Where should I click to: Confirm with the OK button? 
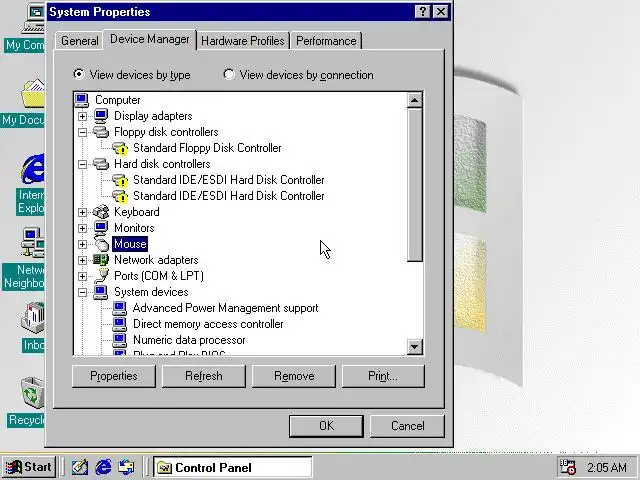pyautogui.click(x=326, y=426)
